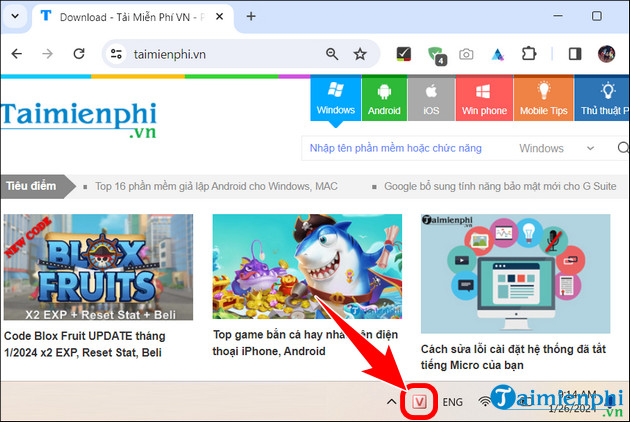Bookmark this page with the star icon
The height and width of the screenshot is (422, 630).
[360, 54]
